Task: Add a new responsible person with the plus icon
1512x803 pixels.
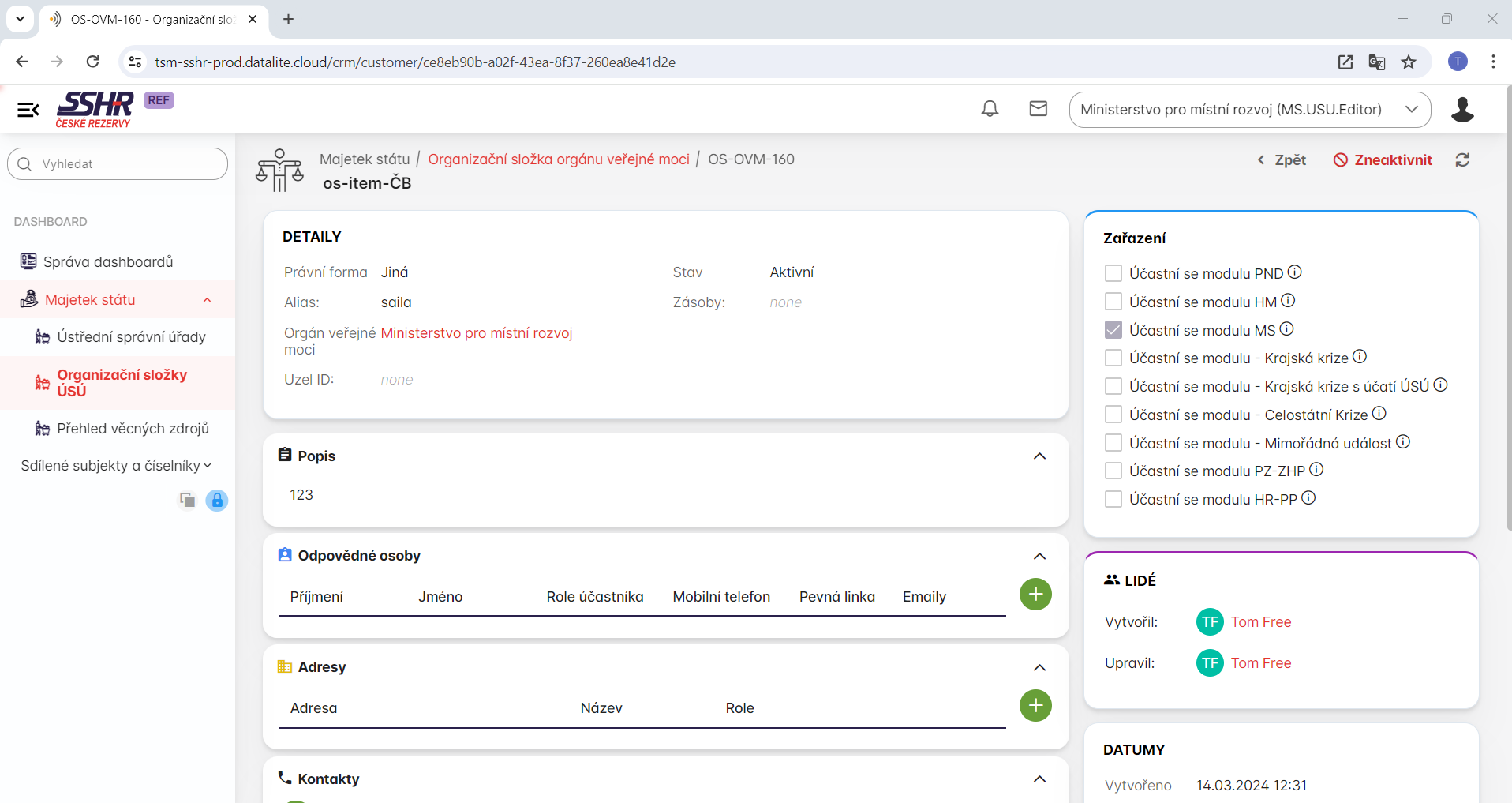Action: pos(1035,595)
